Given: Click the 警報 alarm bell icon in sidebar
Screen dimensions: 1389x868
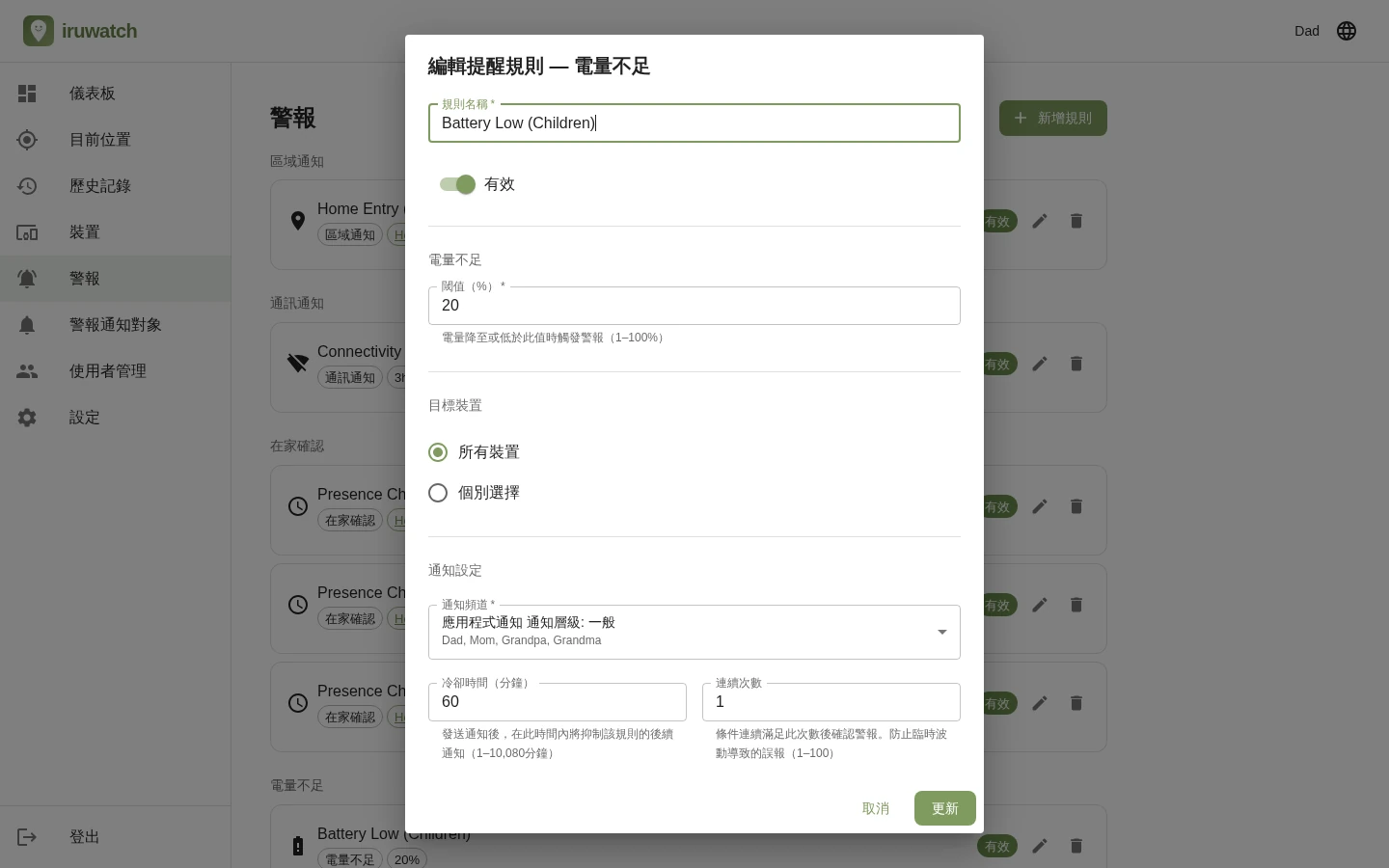Looking at the screenshot, I should tap(27, 279).
